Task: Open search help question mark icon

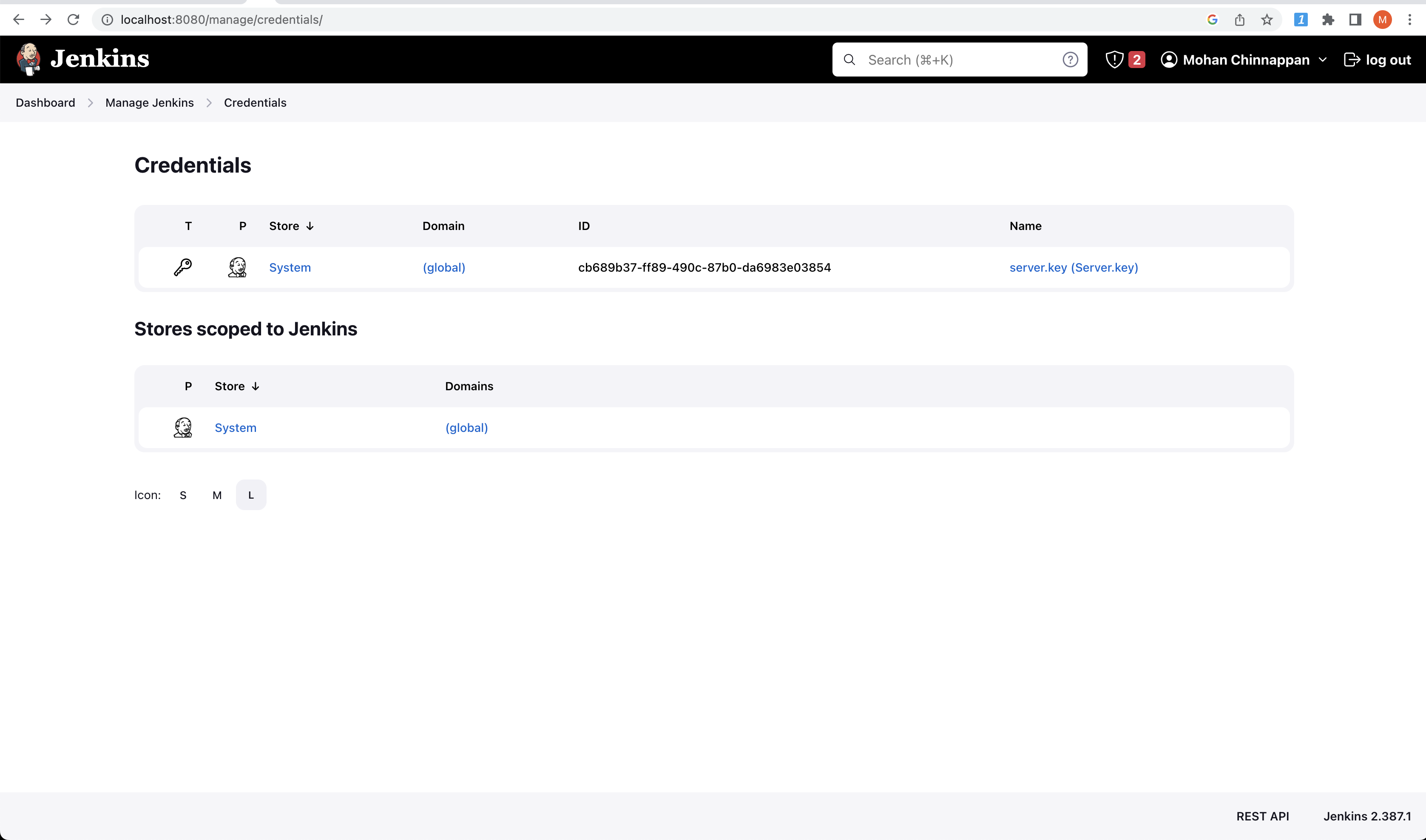Action: [1070, 60]
